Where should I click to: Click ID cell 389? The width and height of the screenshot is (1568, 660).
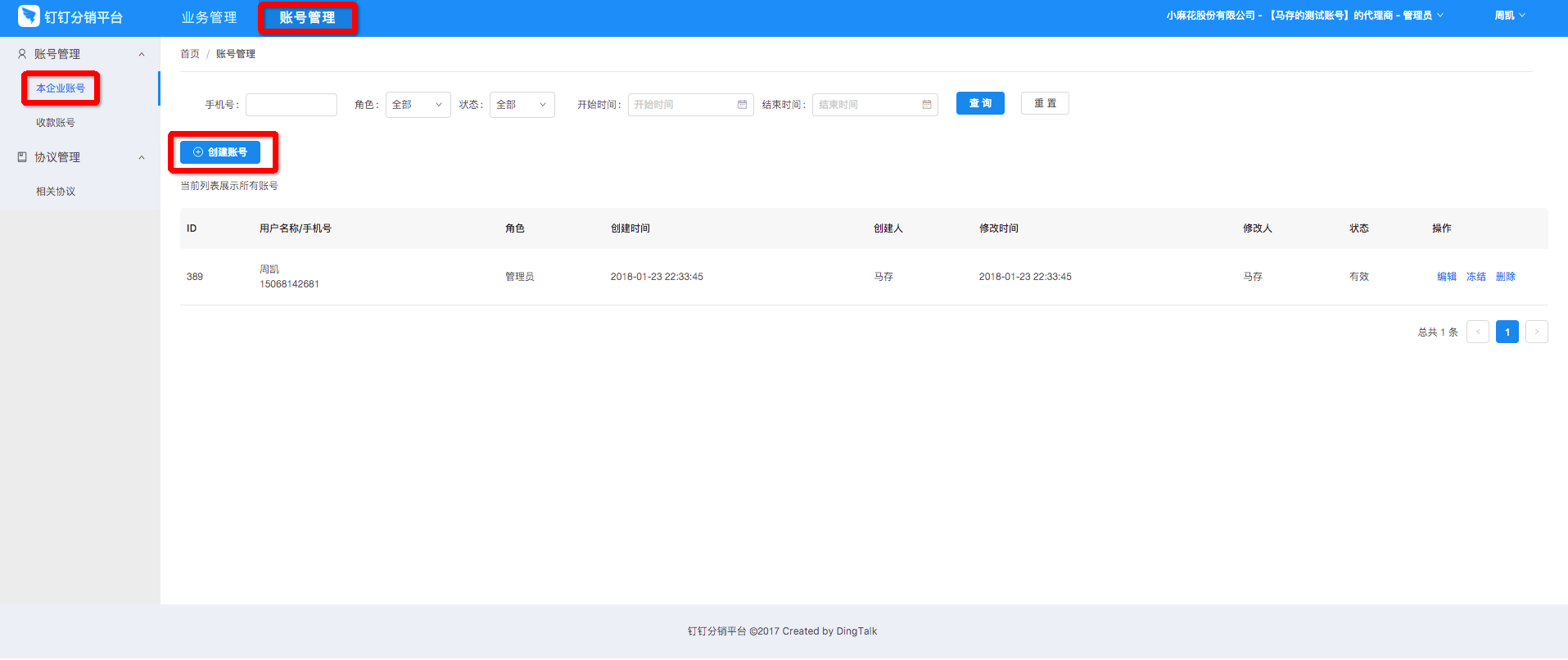[195, 277]
